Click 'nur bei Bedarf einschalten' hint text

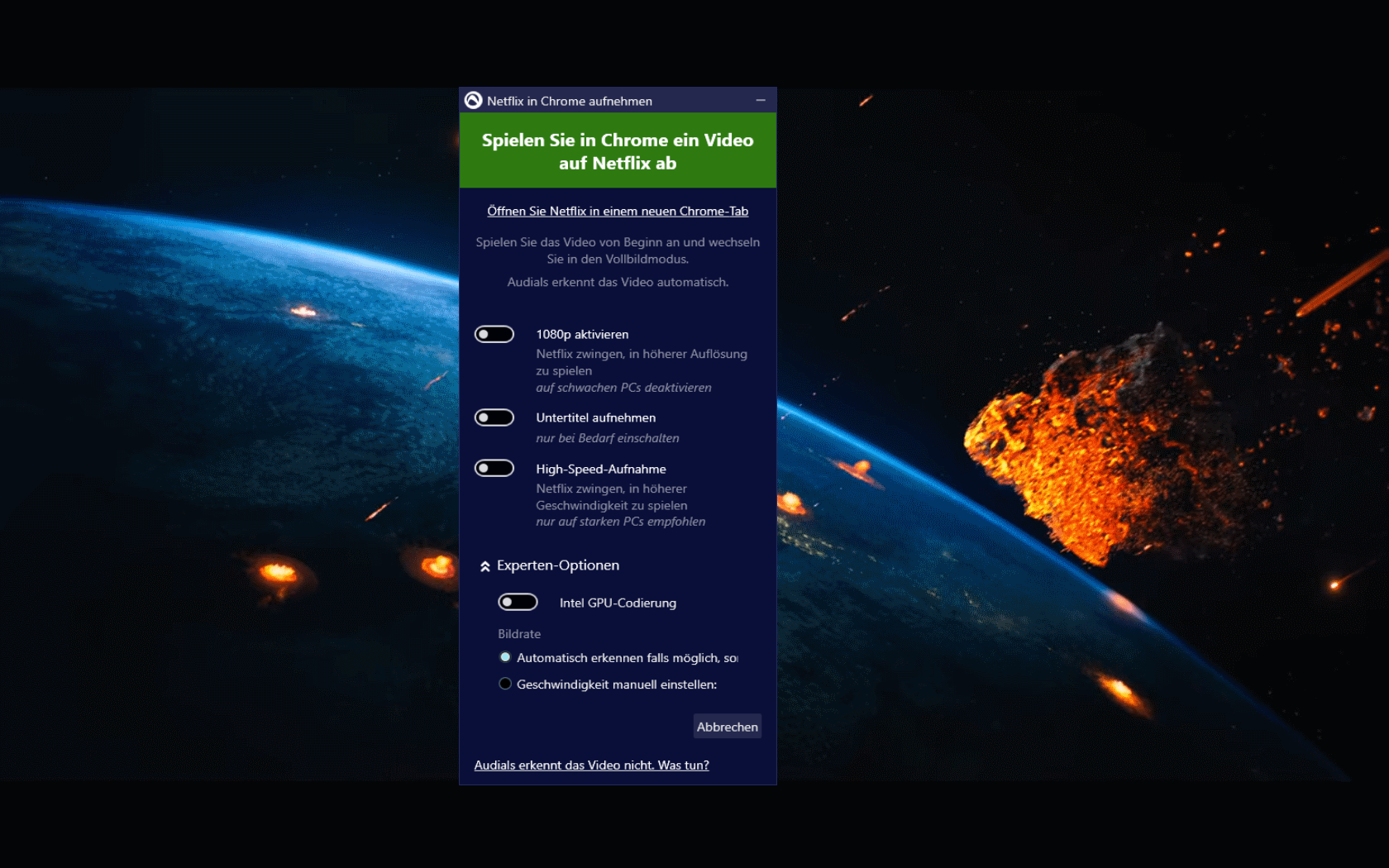[x=608, y=438]
